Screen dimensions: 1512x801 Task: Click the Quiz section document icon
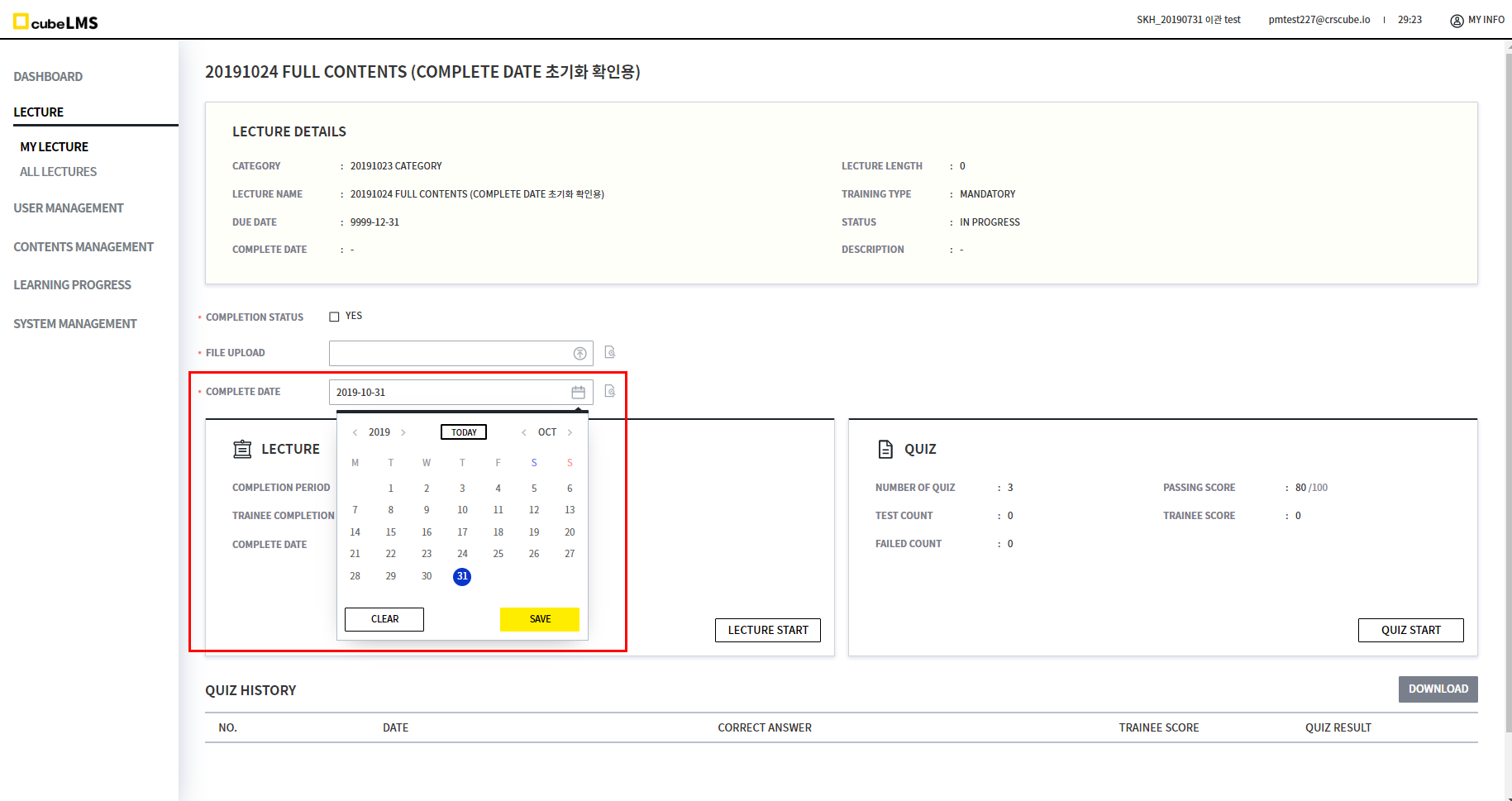pos(885,449)
